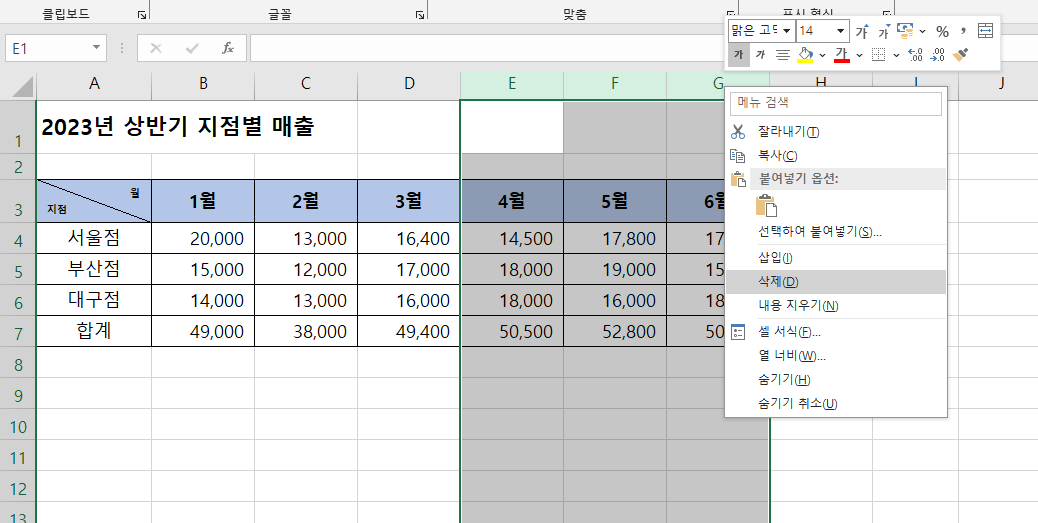Select column A header
Screen dimensions: 1038x523
pyautogui.click(x=94, y=83)
